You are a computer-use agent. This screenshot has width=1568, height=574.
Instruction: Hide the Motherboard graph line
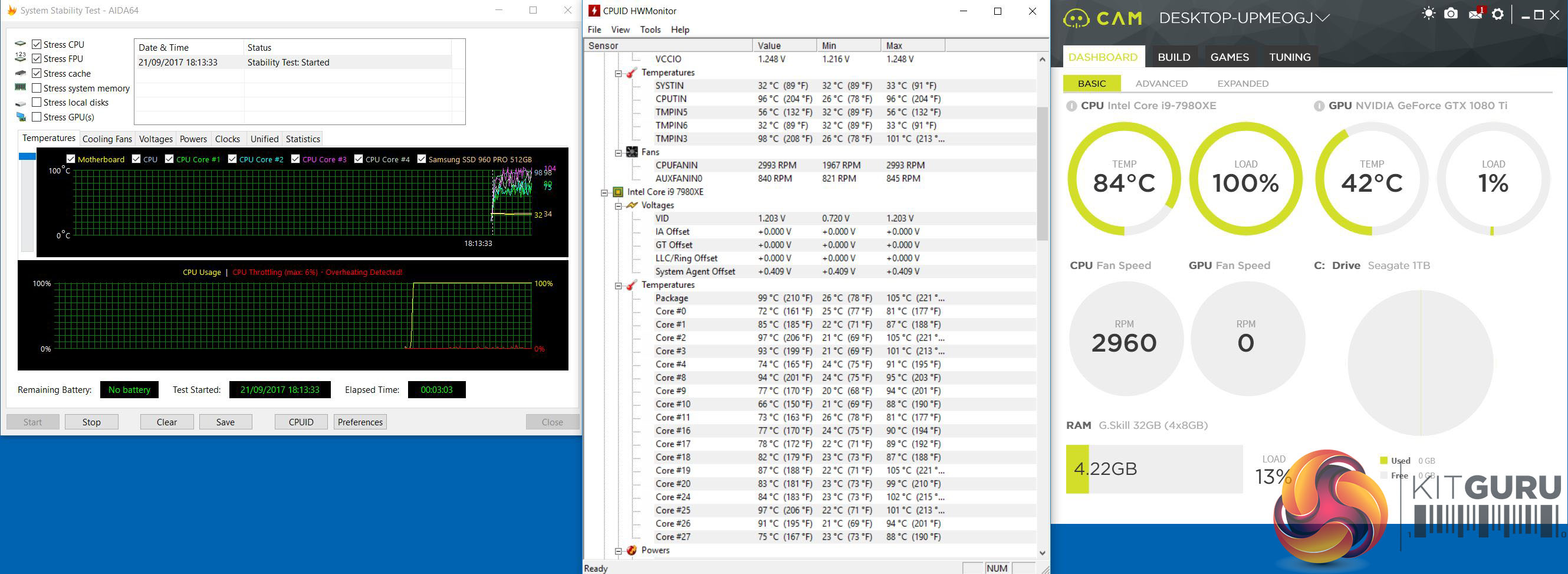71,159
